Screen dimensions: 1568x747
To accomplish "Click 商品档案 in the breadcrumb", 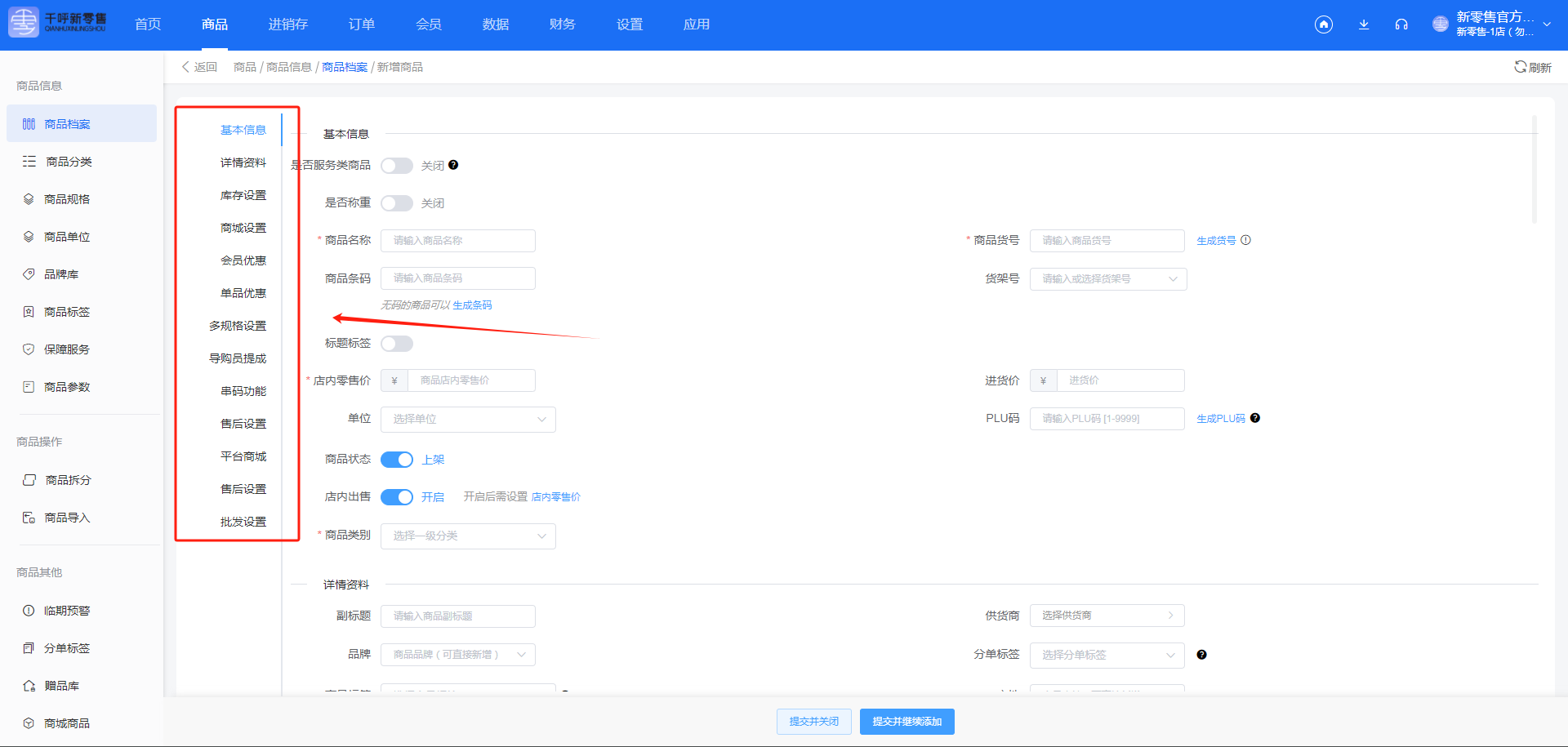I will 345,67.
